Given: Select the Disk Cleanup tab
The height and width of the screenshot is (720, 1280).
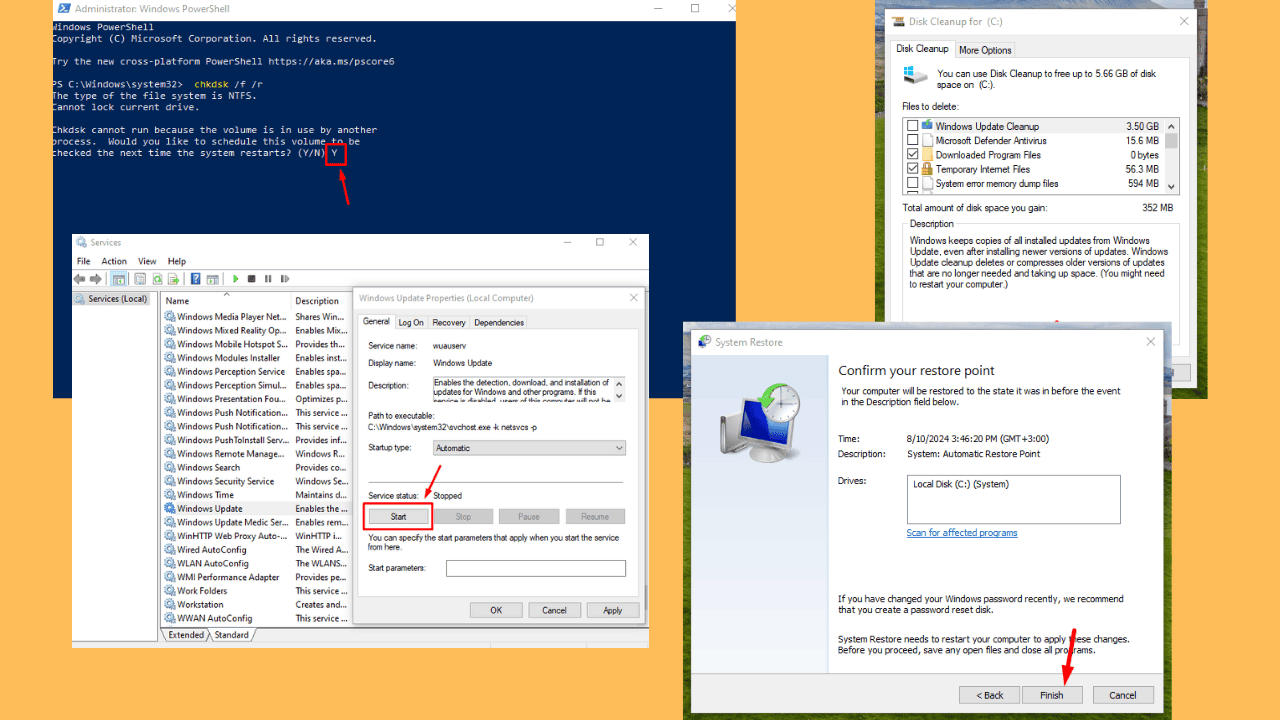Looking at the screenshot, I should 922,48.
